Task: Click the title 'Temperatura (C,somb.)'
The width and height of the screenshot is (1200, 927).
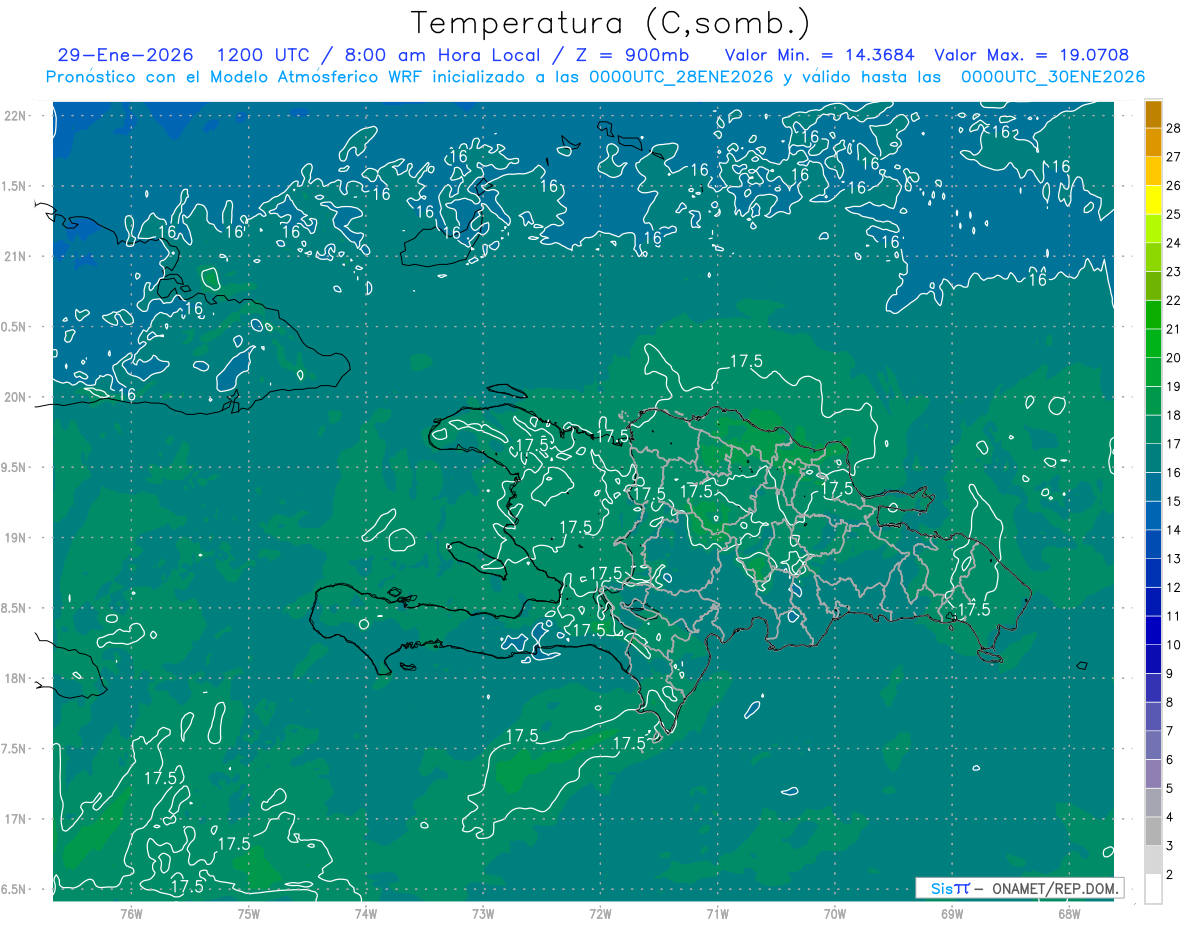Action: (609, 24)
